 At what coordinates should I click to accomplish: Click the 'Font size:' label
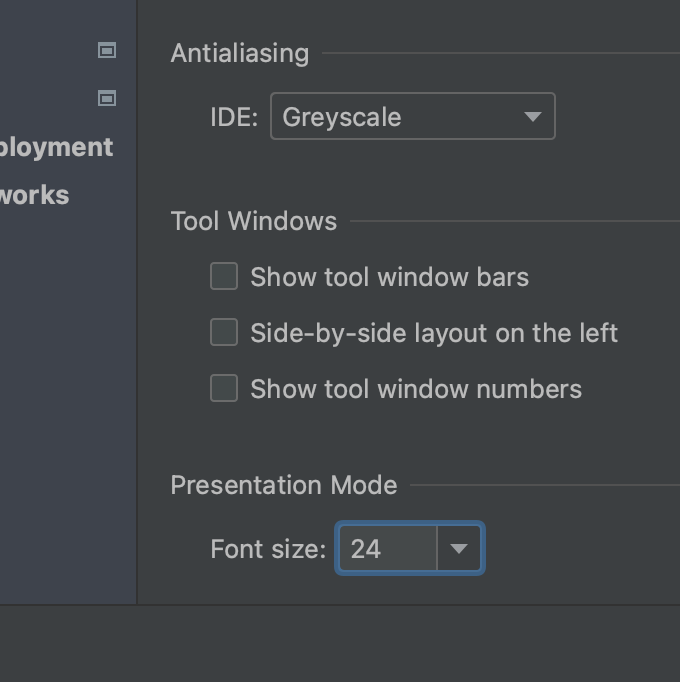[268, 549]
